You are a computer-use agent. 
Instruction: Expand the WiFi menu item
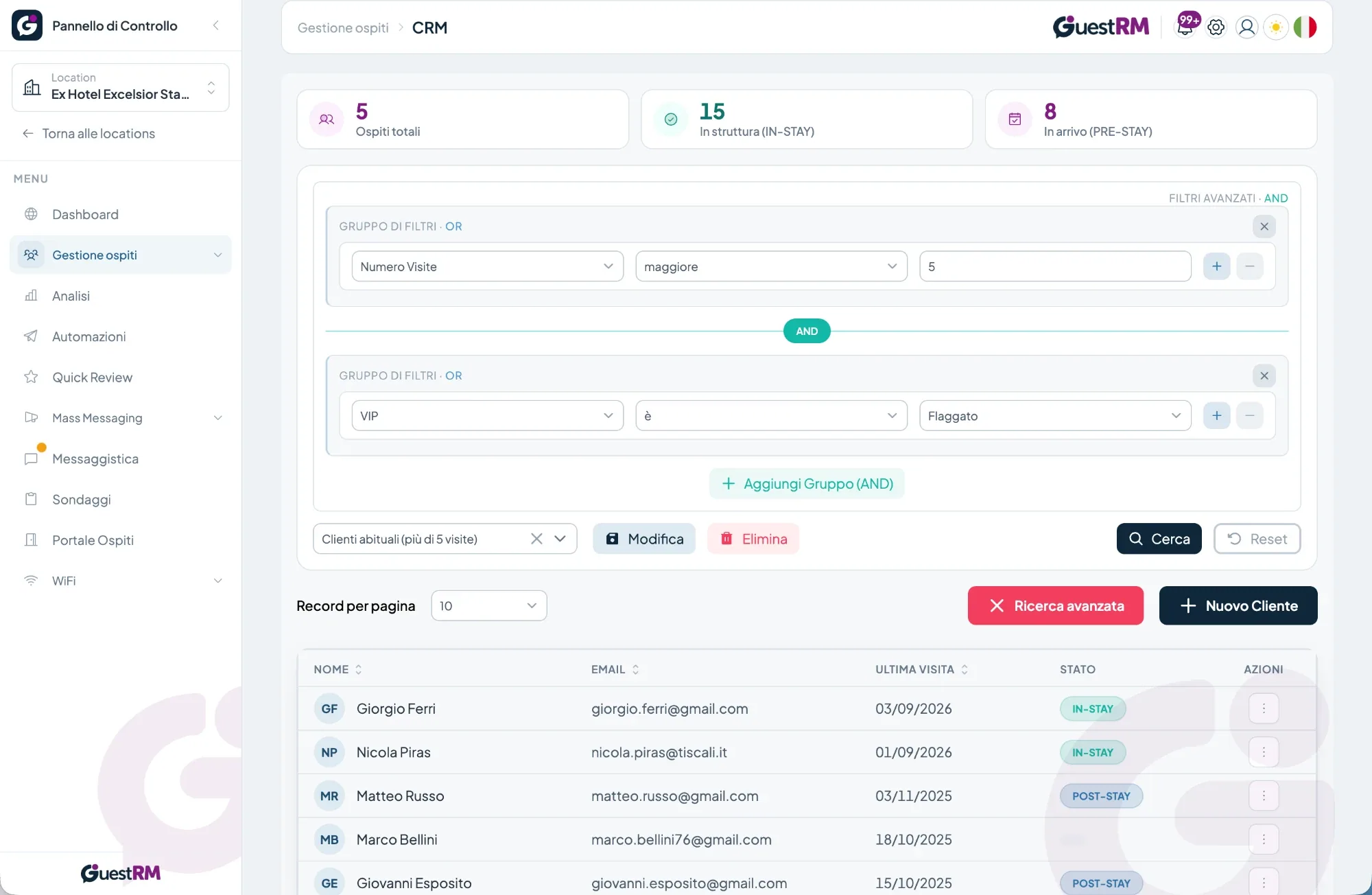[x=121, y=581]
